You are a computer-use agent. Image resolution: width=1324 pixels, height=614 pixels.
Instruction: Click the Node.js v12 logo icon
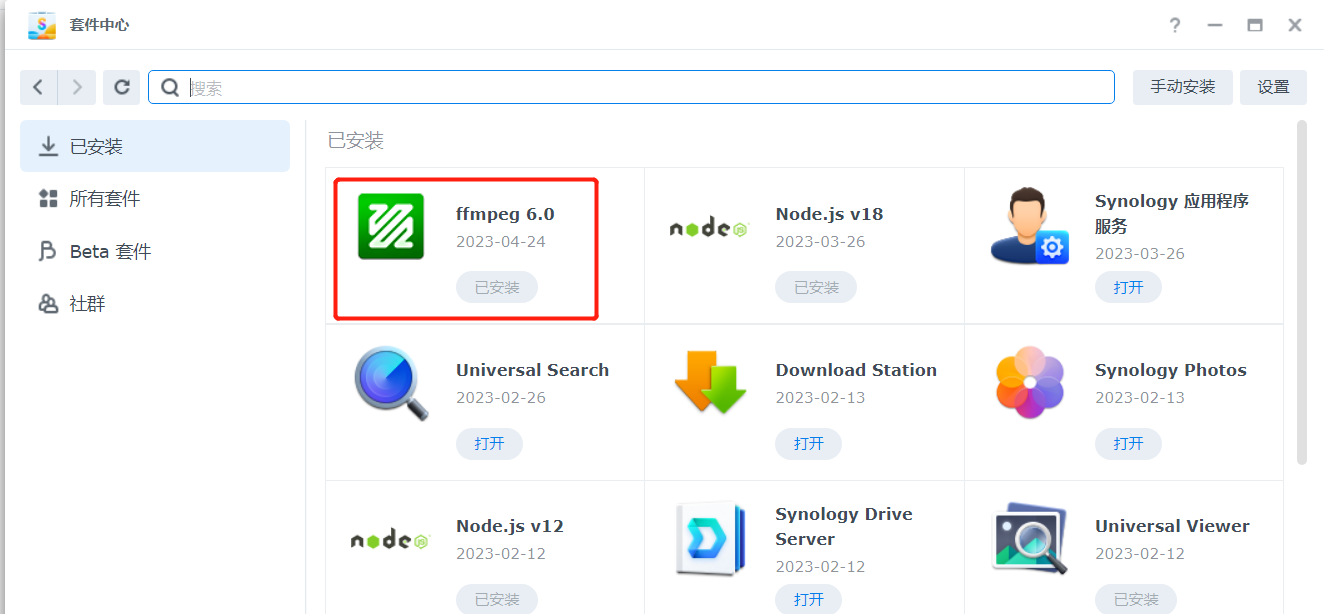pyautogui.click(x=390, y=540)
